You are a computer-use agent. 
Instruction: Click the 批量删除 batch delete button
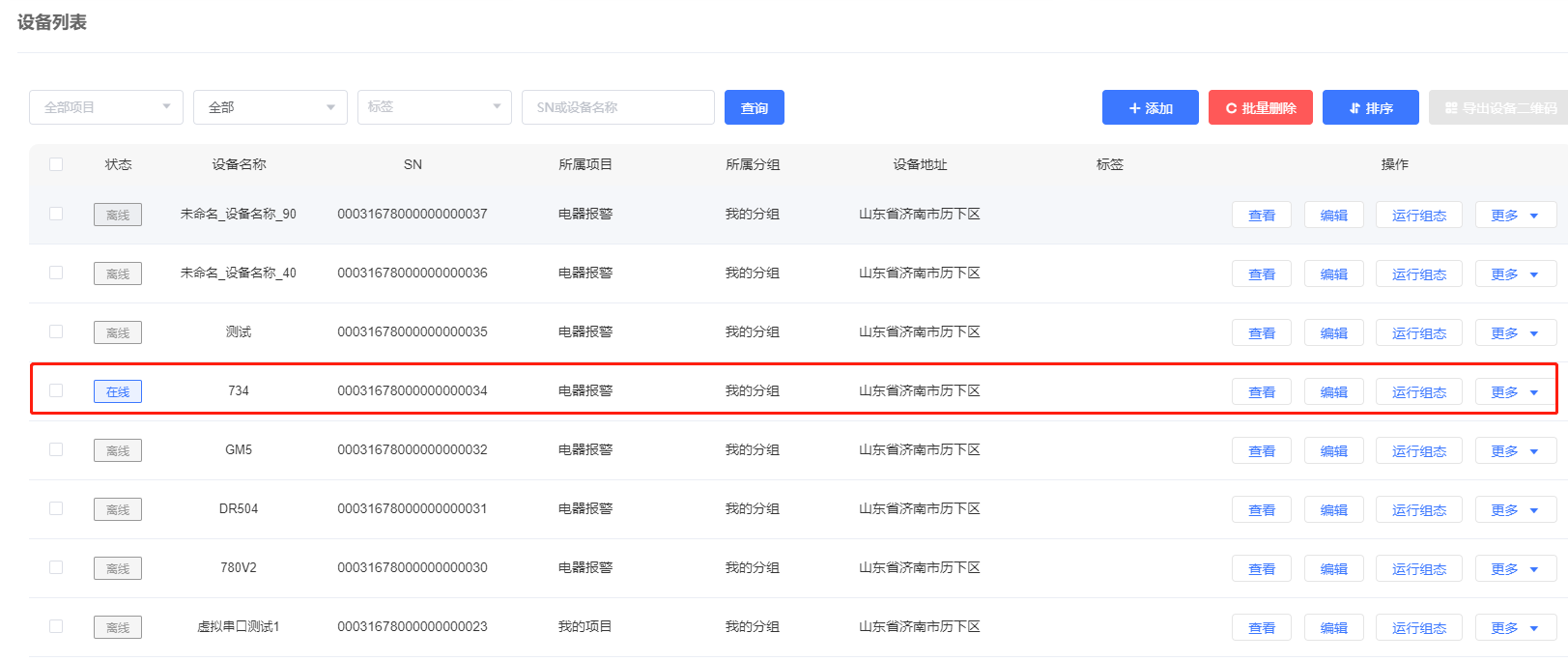pos(1260,107)
